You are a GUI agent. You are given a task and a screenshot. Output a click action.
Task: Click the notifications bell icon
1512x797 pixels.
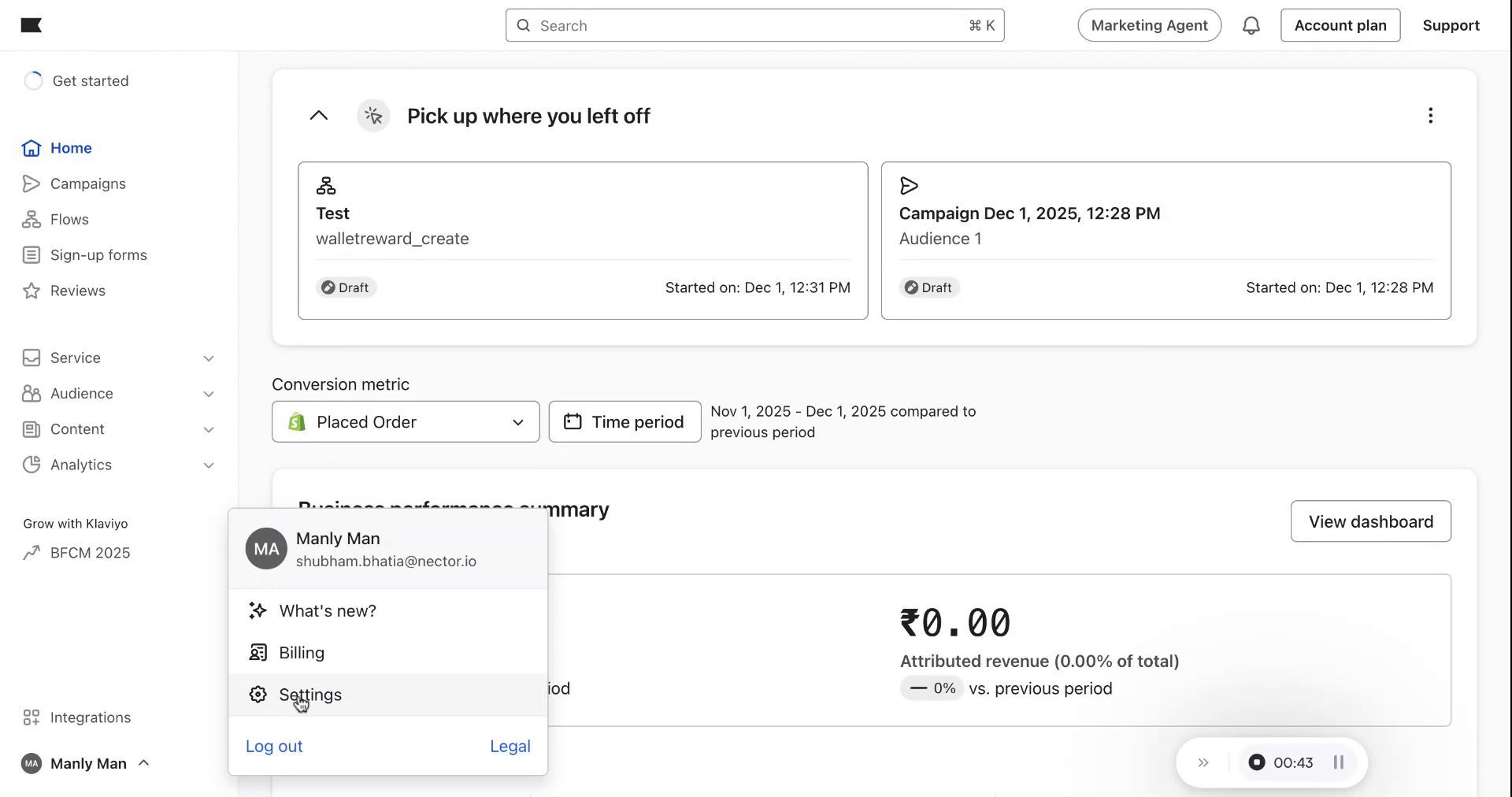[x=1251, y=26]
